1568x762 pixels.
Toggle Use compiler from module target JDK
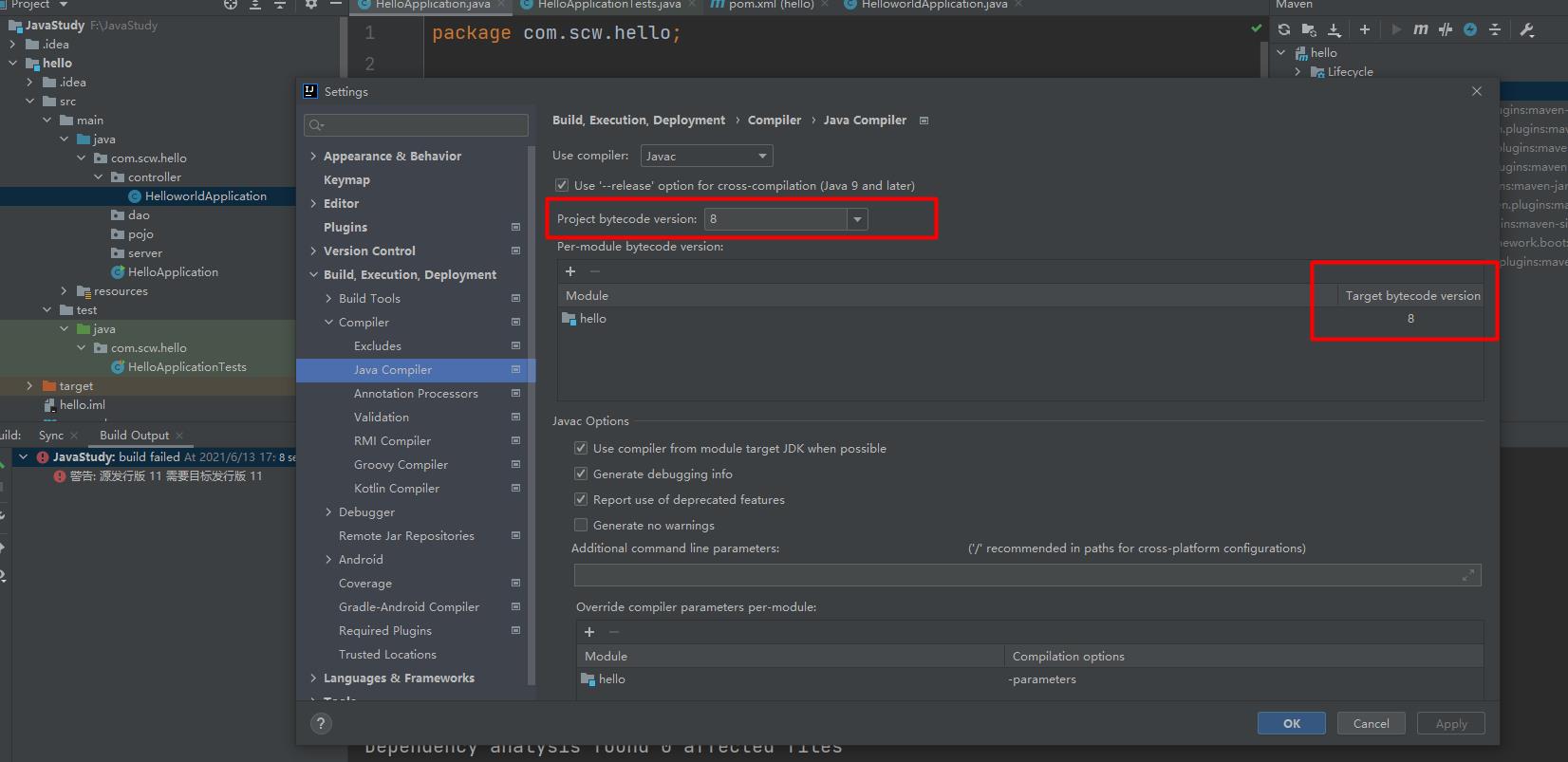581,448
